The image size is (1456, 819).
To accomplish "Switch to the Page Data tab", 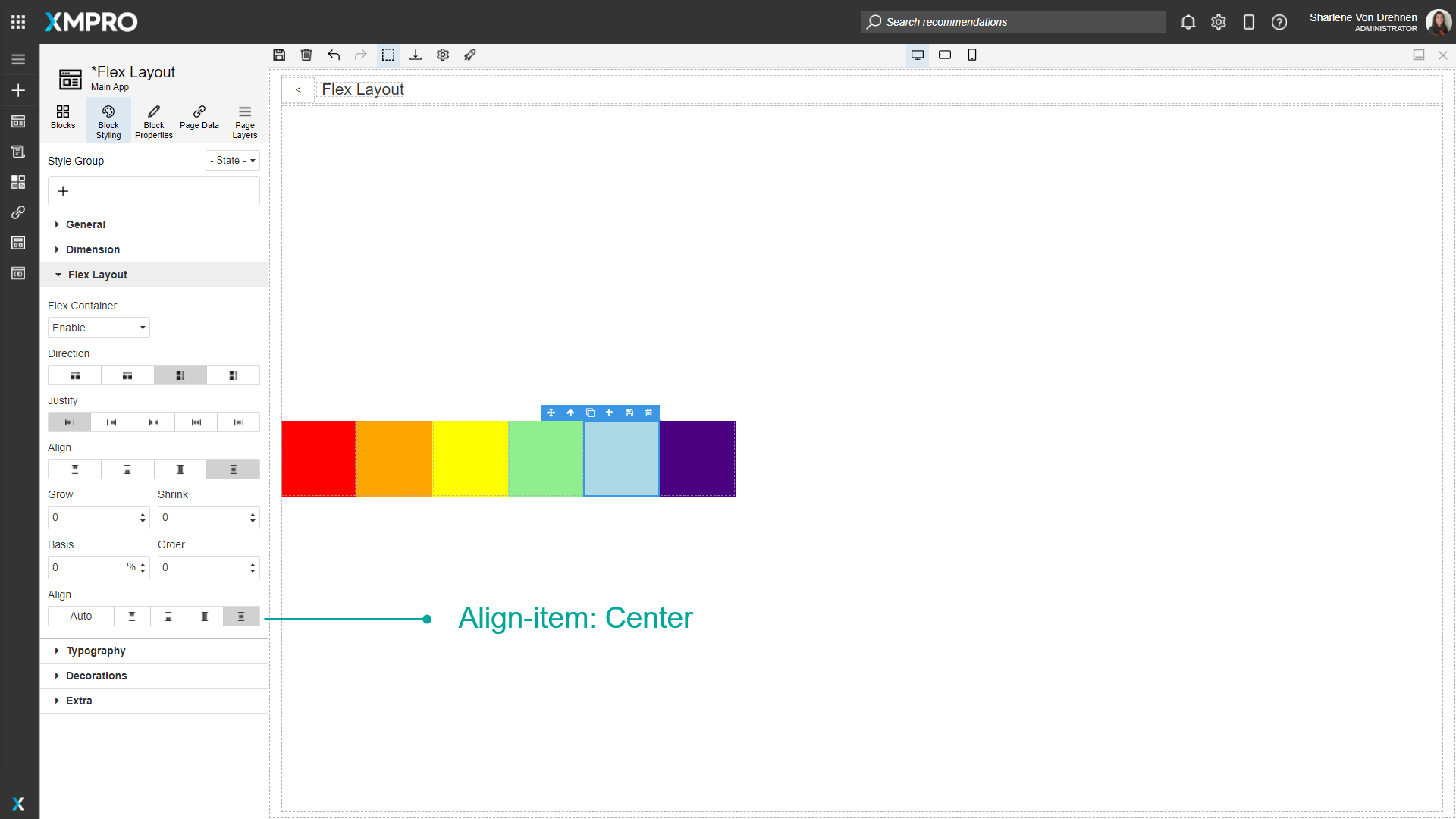I will pos(199,120).
